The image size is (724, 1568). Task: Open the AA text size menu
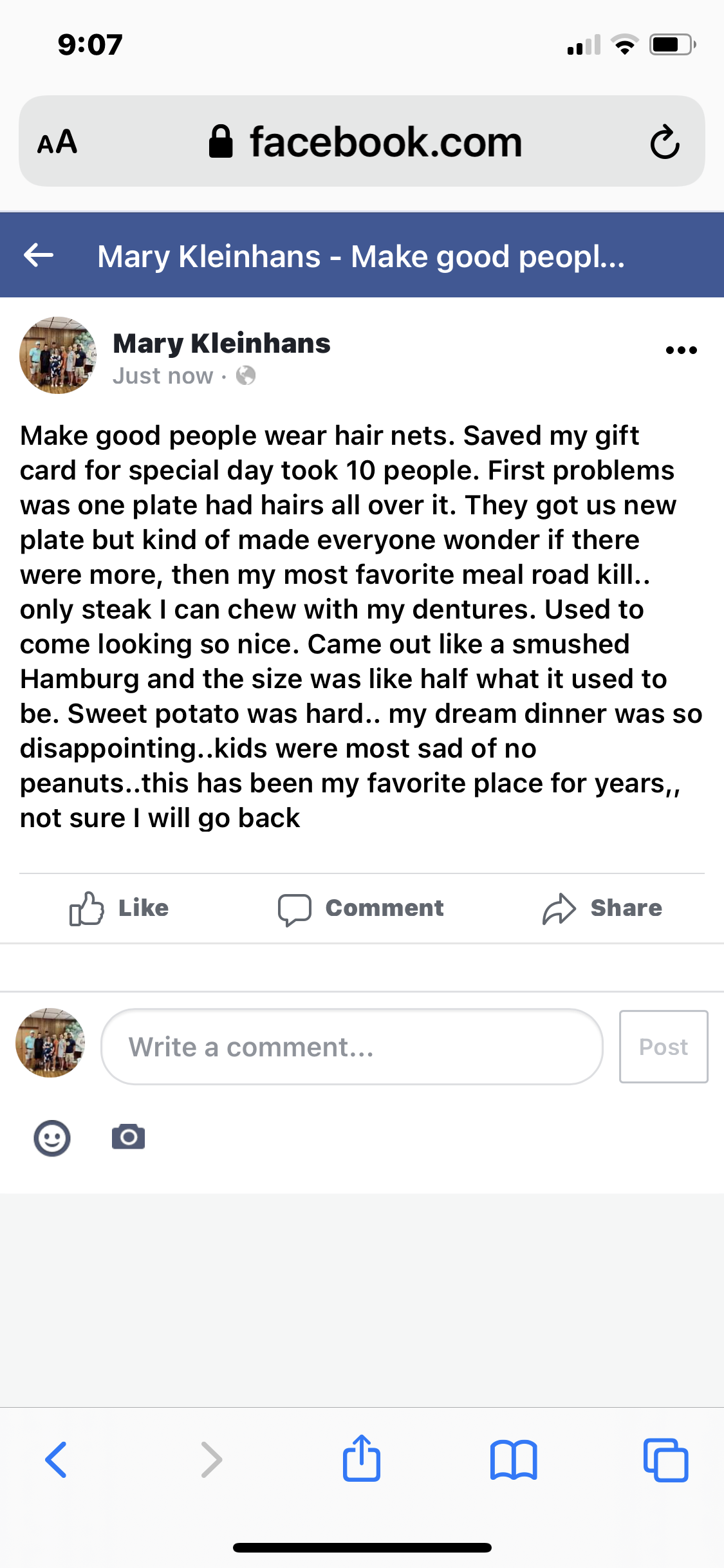[57, 142]
